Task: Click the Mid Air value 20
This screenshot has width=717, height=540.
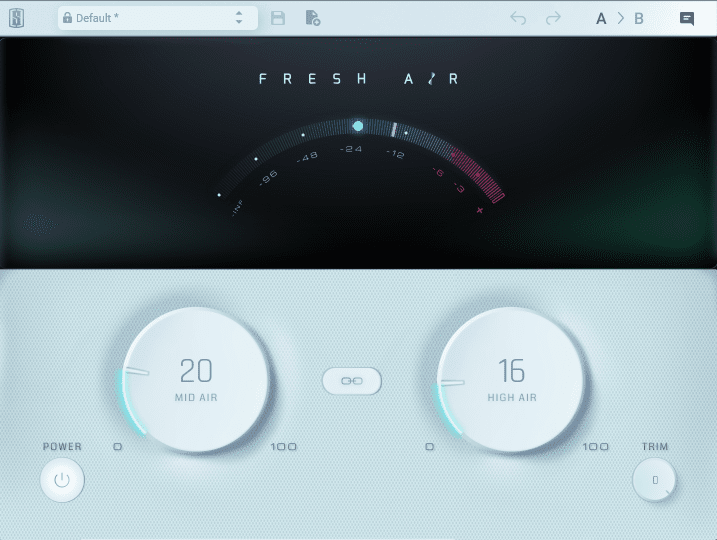Action: [196, 370]
